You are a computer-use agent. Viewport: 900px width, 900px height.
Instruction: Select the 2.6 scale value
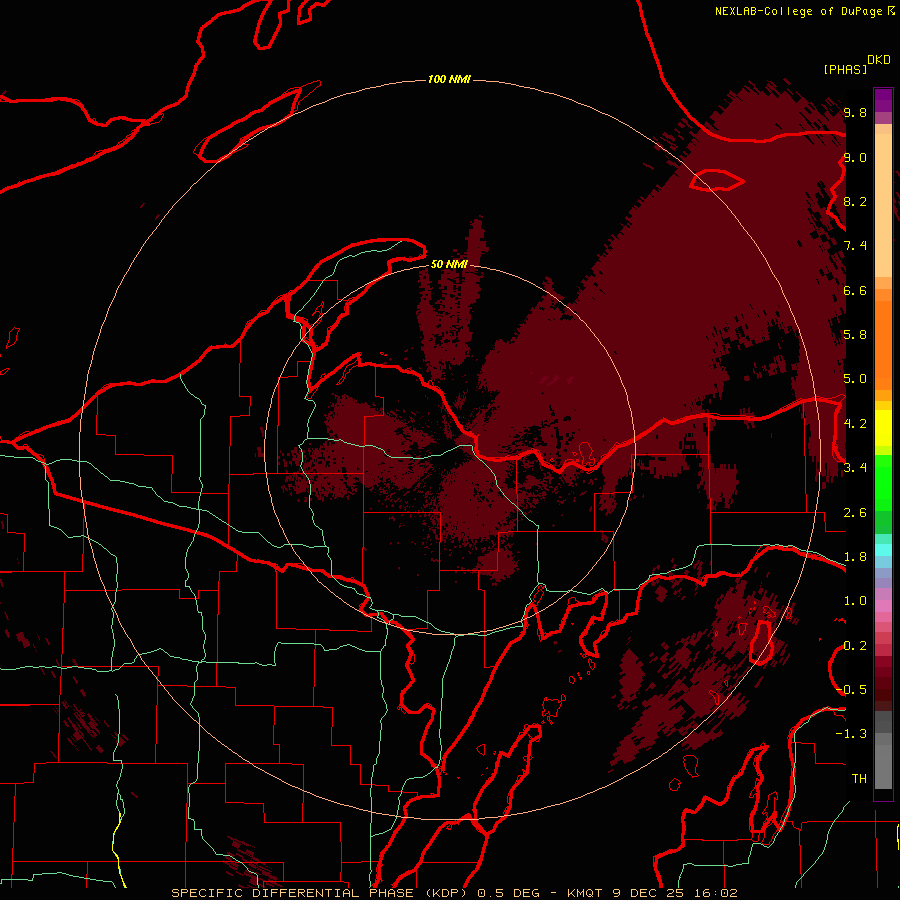[x=855, y=513]
